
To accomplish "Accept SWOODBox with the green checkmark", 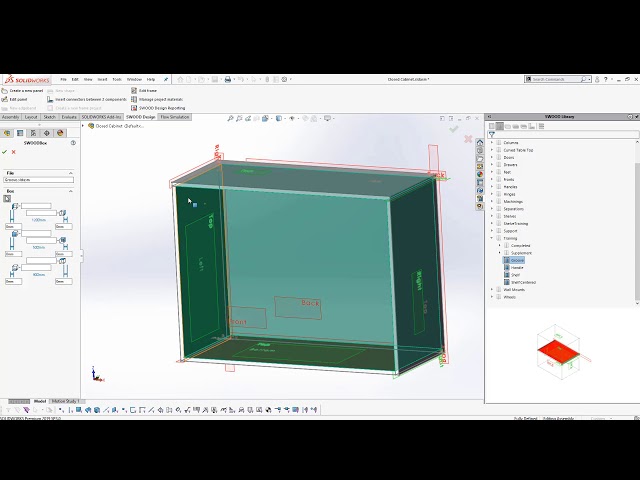I will [x=4, y=152].
